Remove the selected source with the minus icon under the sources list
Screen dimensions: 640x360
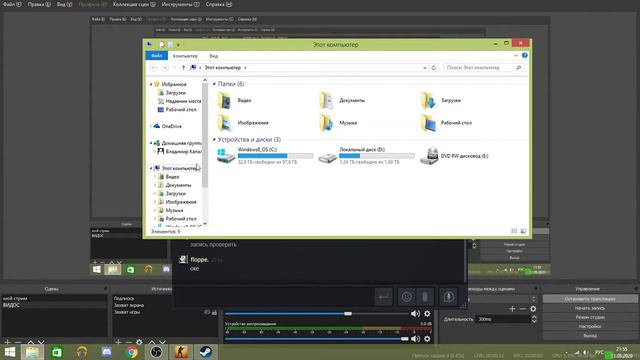pos(129,342)
